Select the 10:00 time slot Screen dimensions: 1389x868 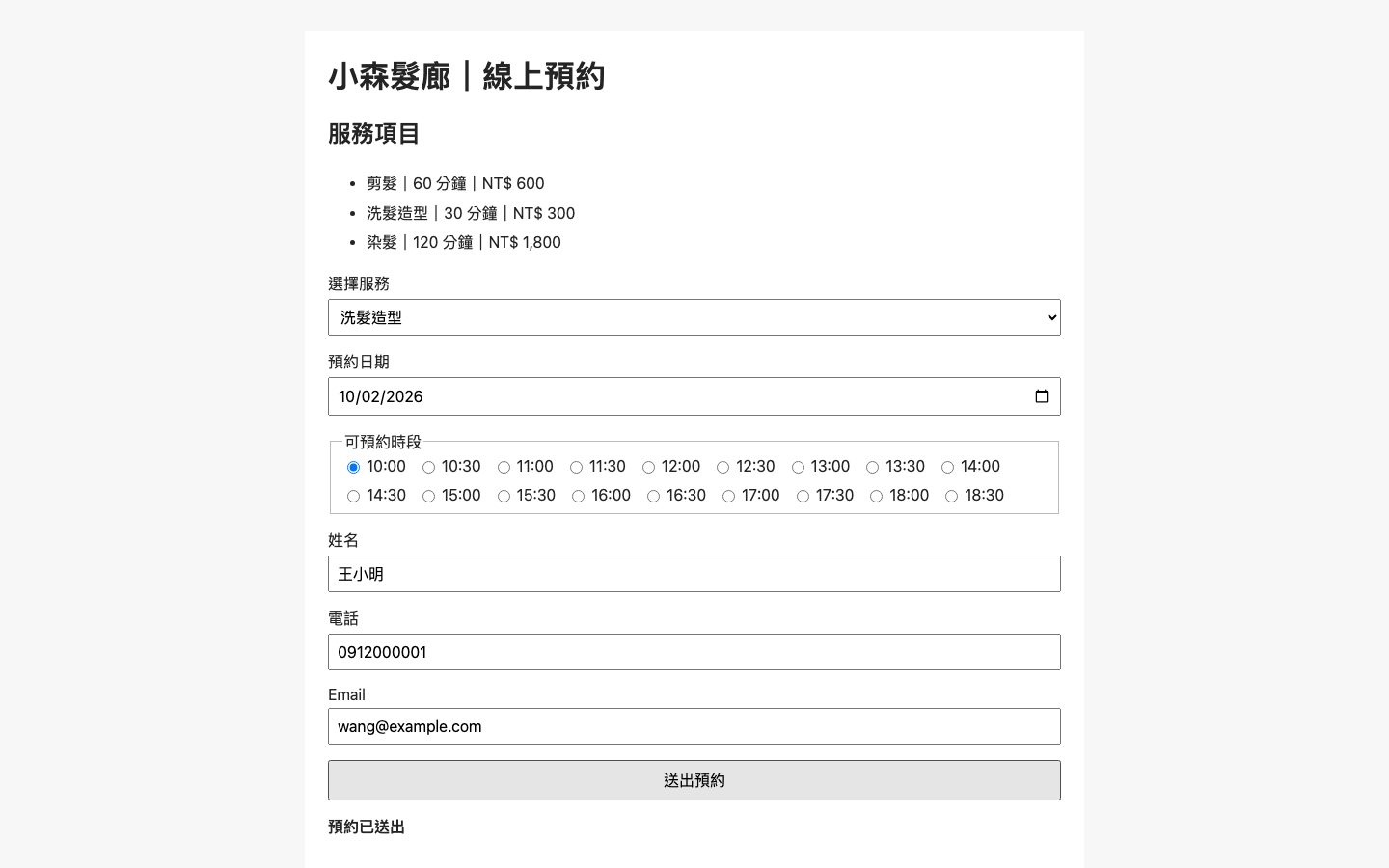tap(353, 467)
